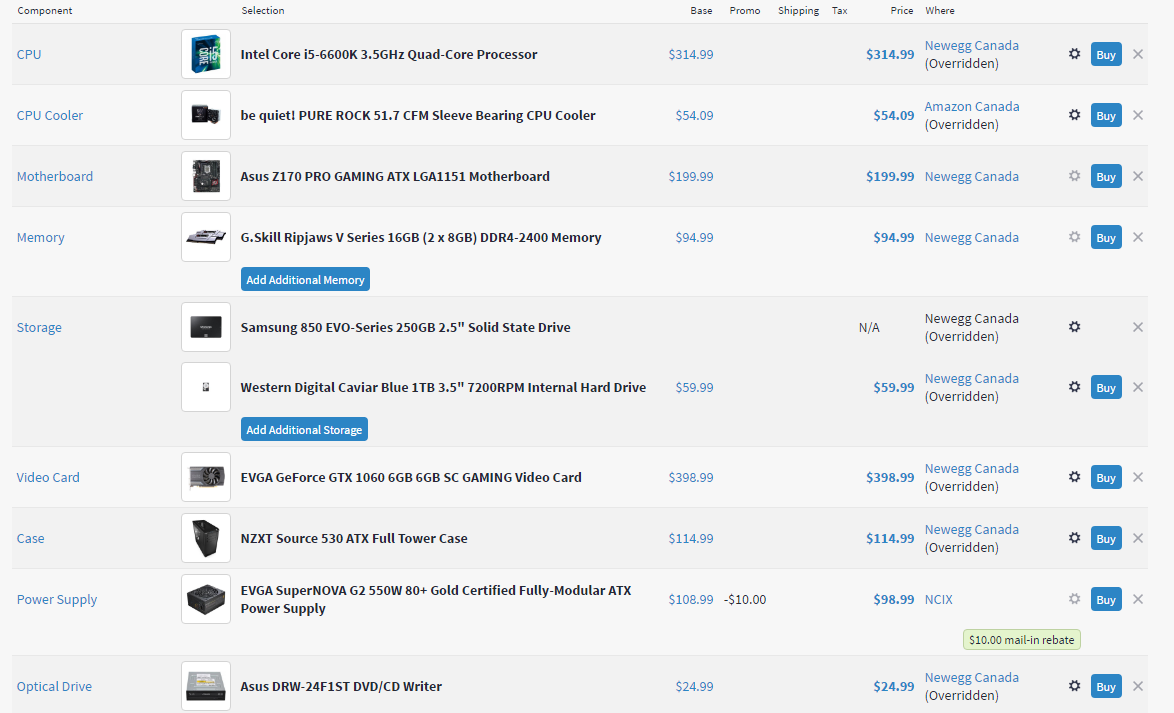This screenshot has height=713, width=1174.
Task: Click Buy for the Power Supply
Action: coord(1106,598)
